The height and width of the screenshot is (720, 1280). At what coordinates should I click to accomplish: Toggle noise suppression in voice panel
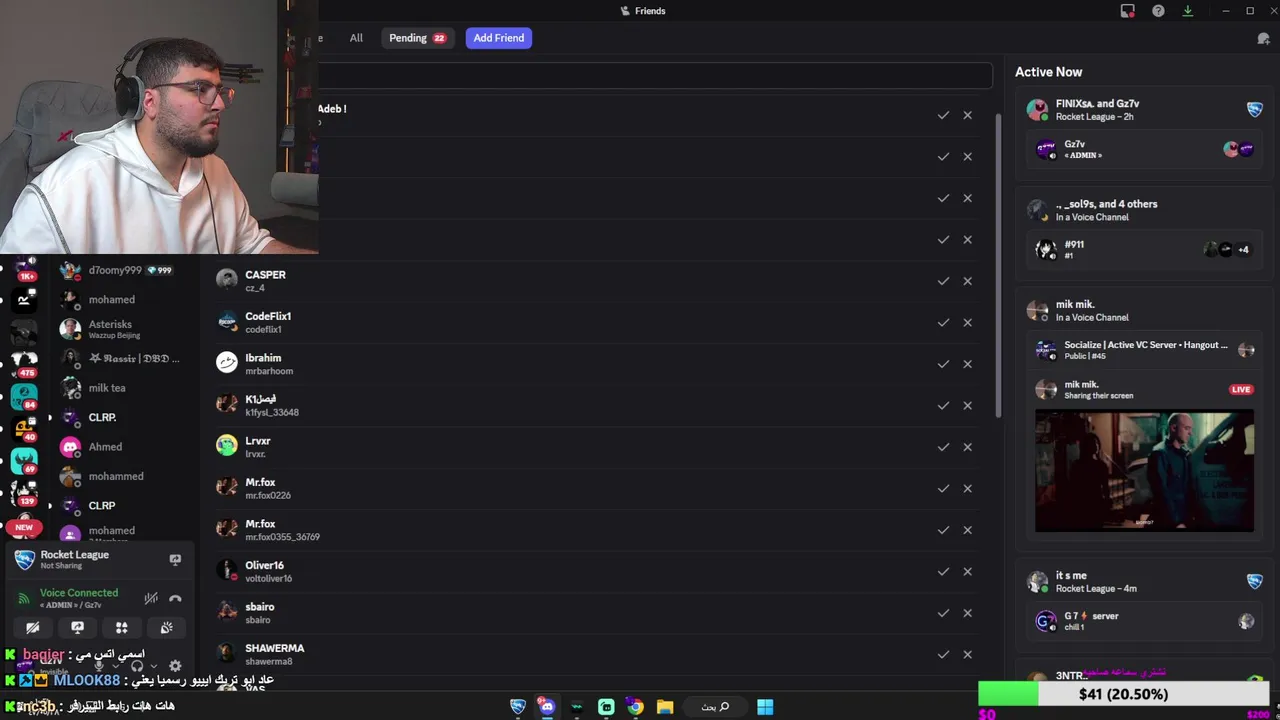click(x=151, y=599)
